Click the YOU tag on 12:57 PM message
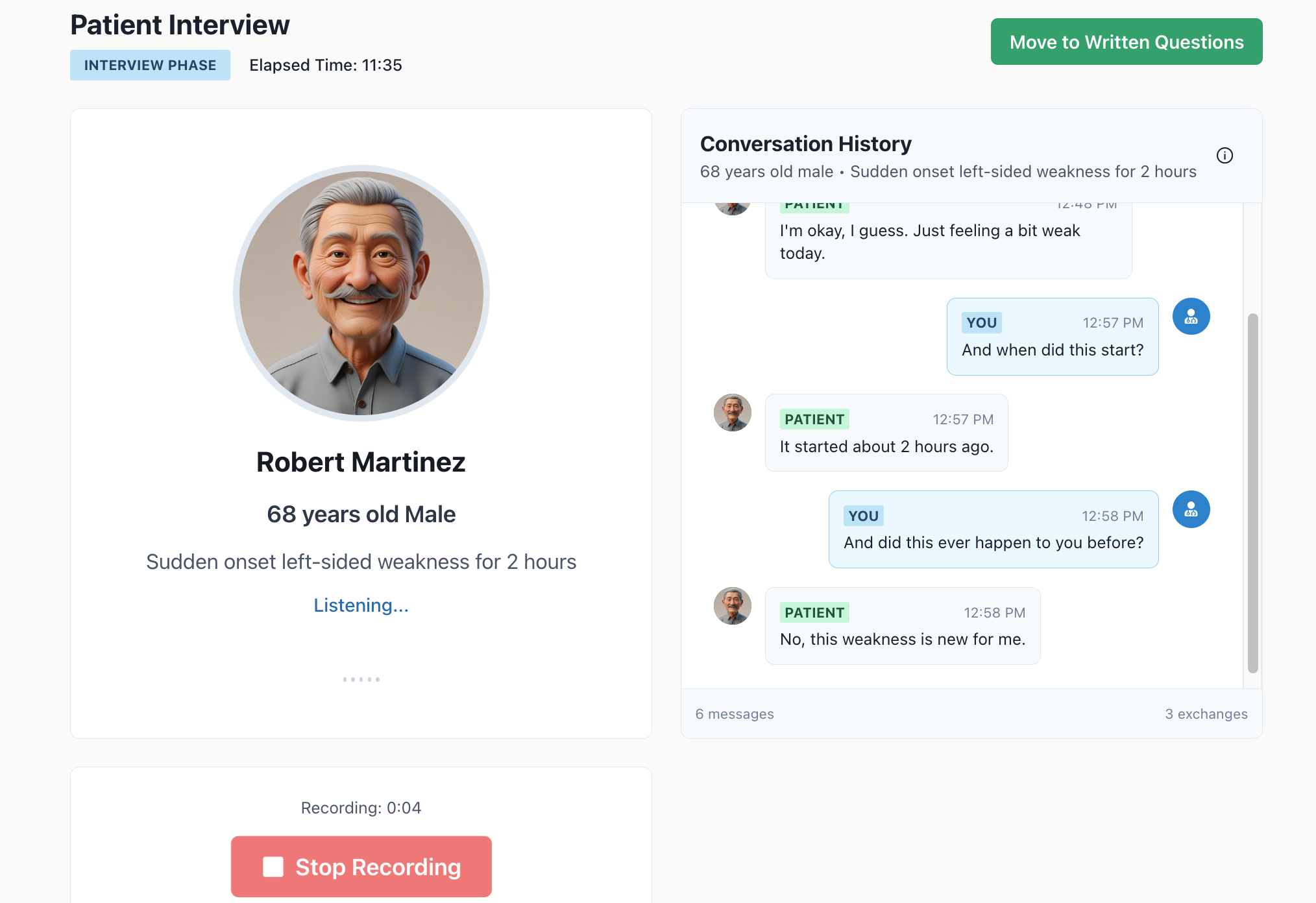 tap(981, 322)
